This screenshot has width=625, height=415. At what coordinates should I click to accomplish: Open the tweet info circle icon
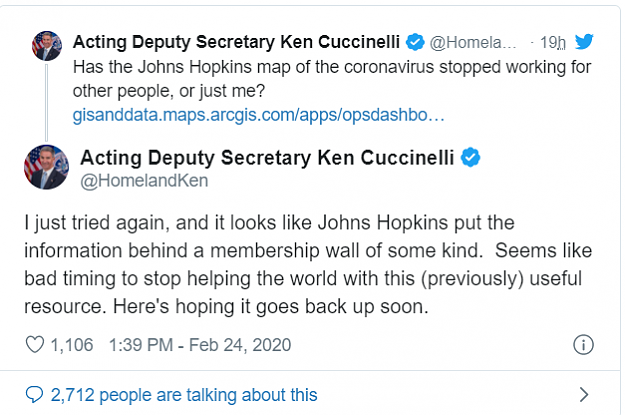click(583, 345)
